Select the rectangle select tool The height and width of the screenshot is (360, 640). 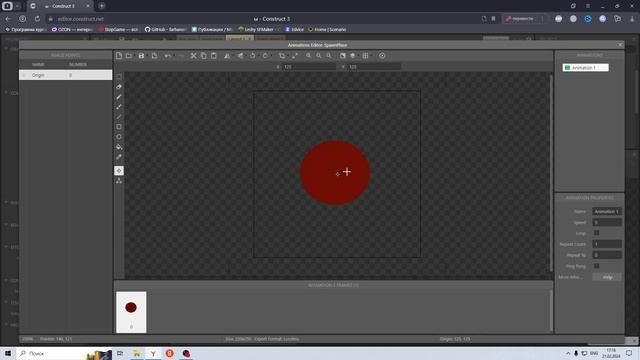(x=119, y=77)
